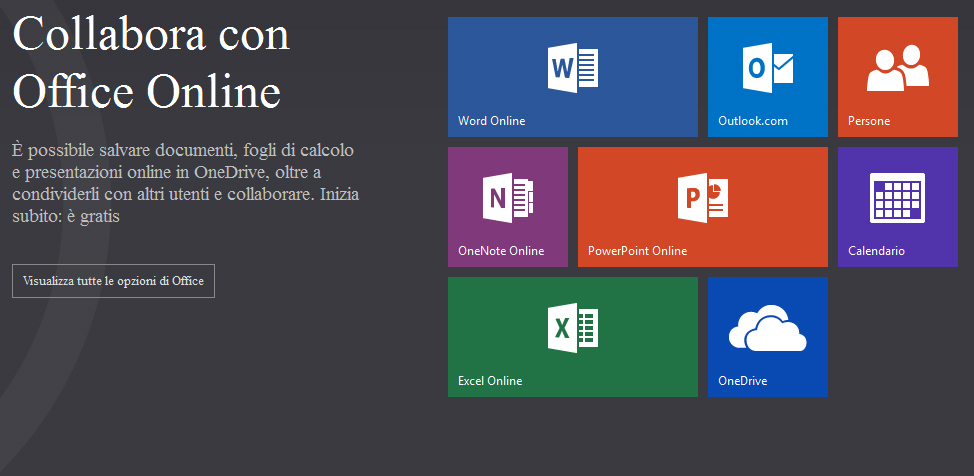The width and height of the screenshot is (974, 476).
Task: Select the 'Excel Online' tile label
Action: (x=490, y=381)
